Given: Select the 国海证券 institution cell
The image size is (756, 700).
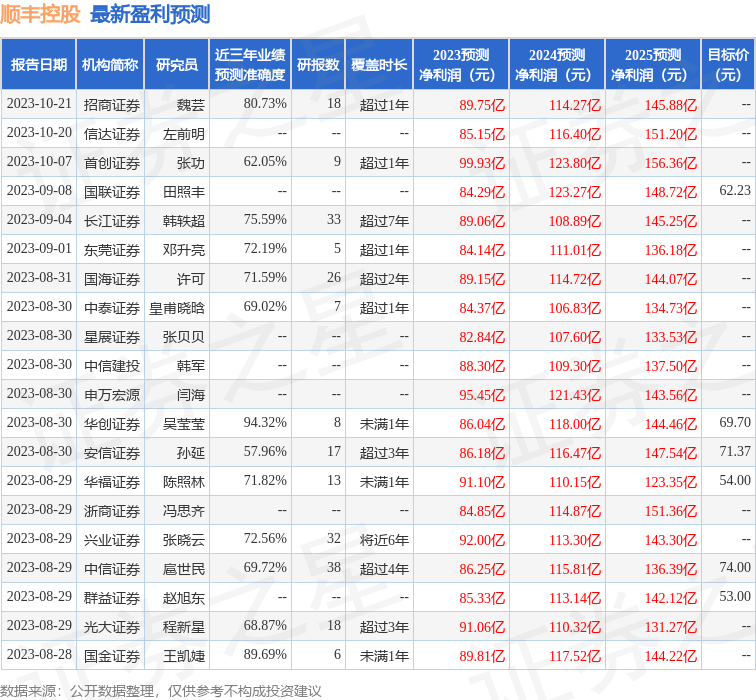Looking at the screenshot, I should point(112,279).
